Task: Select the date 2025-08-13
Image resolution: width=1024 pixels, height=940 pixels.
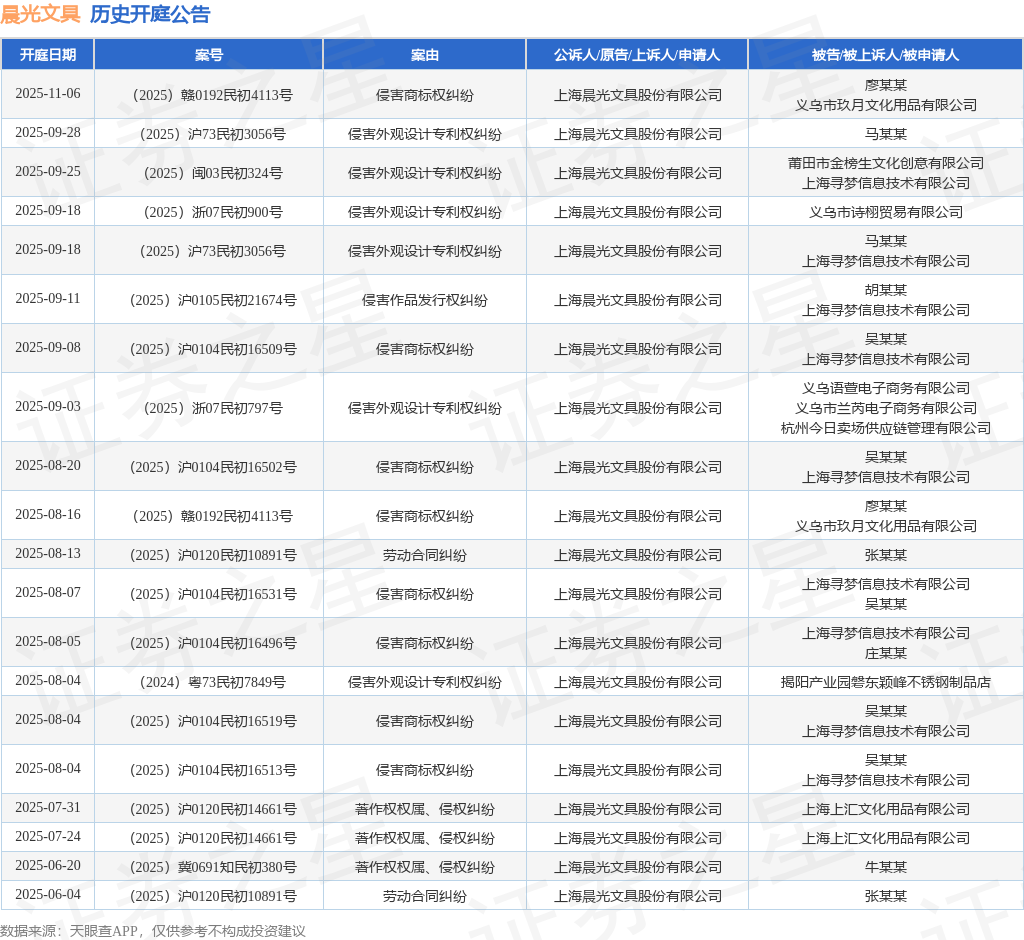Action: (48, 553)
